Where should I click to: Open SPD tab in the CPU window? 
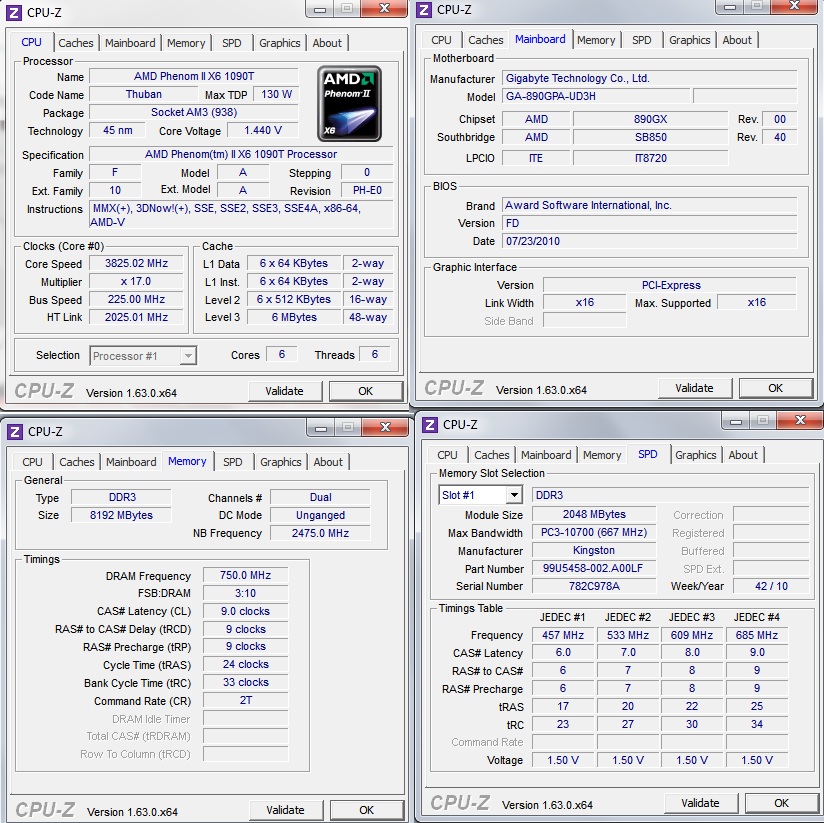click(231, 43)
